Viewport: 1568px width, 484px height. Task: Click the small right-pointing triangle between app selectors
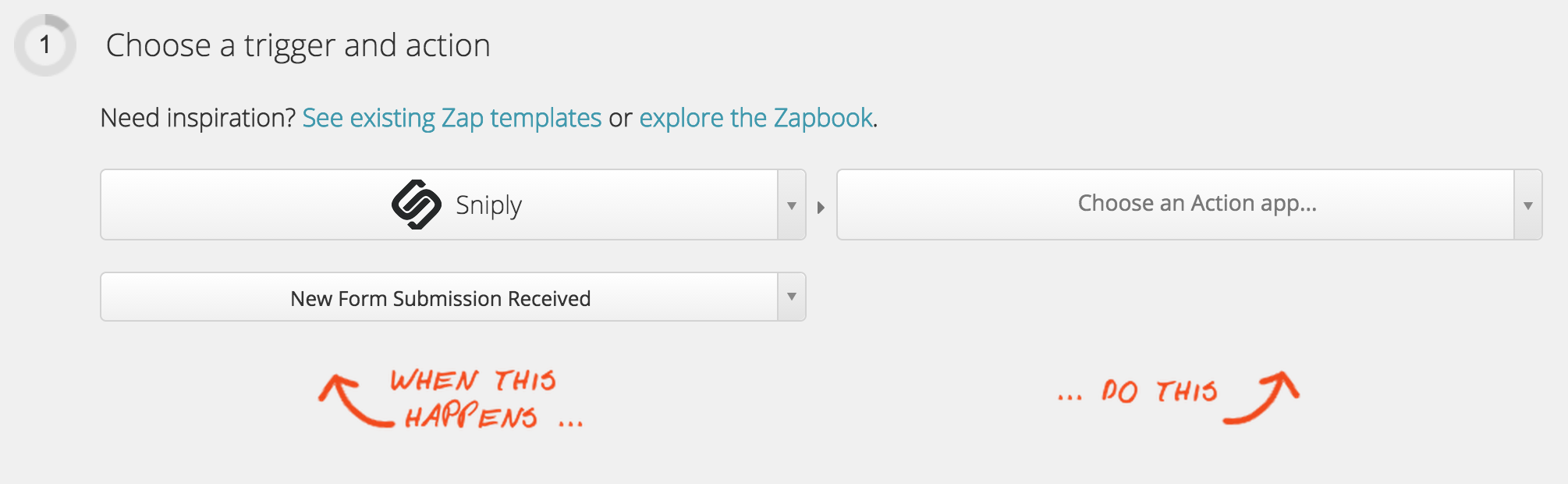(821, 208)
